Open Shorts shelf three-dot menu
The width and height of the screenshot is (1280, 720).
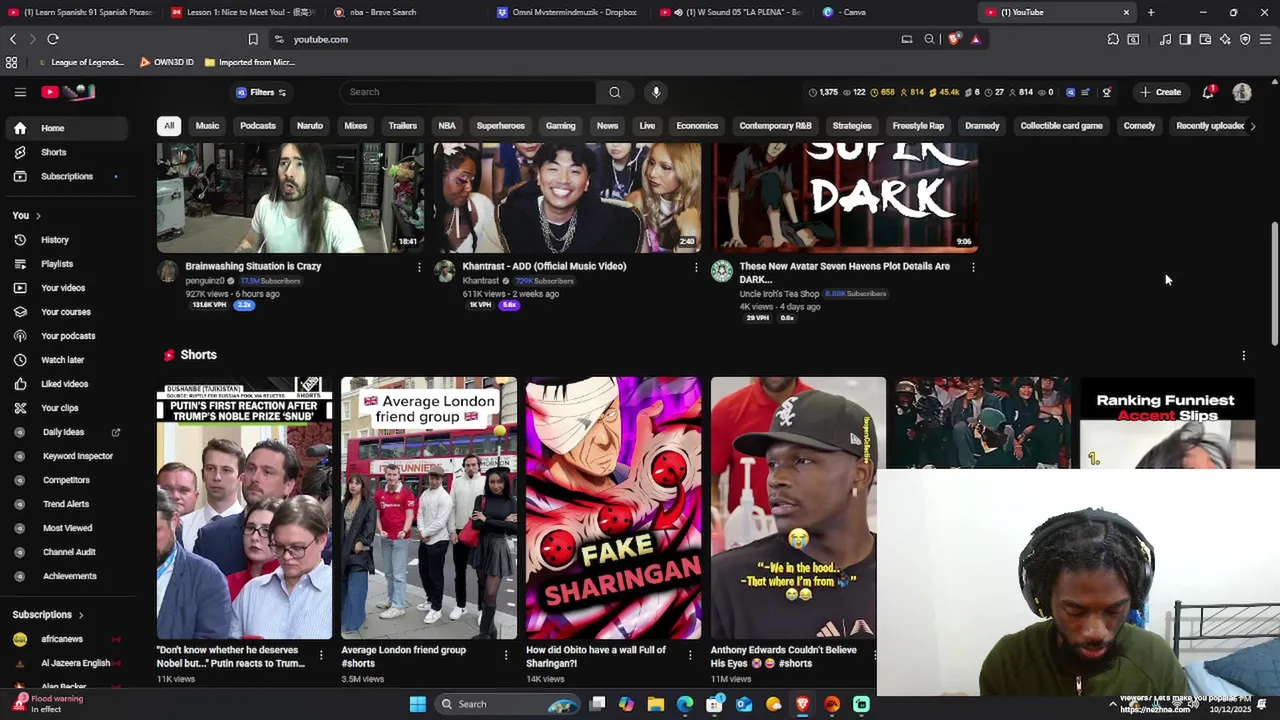[1243, 355]
